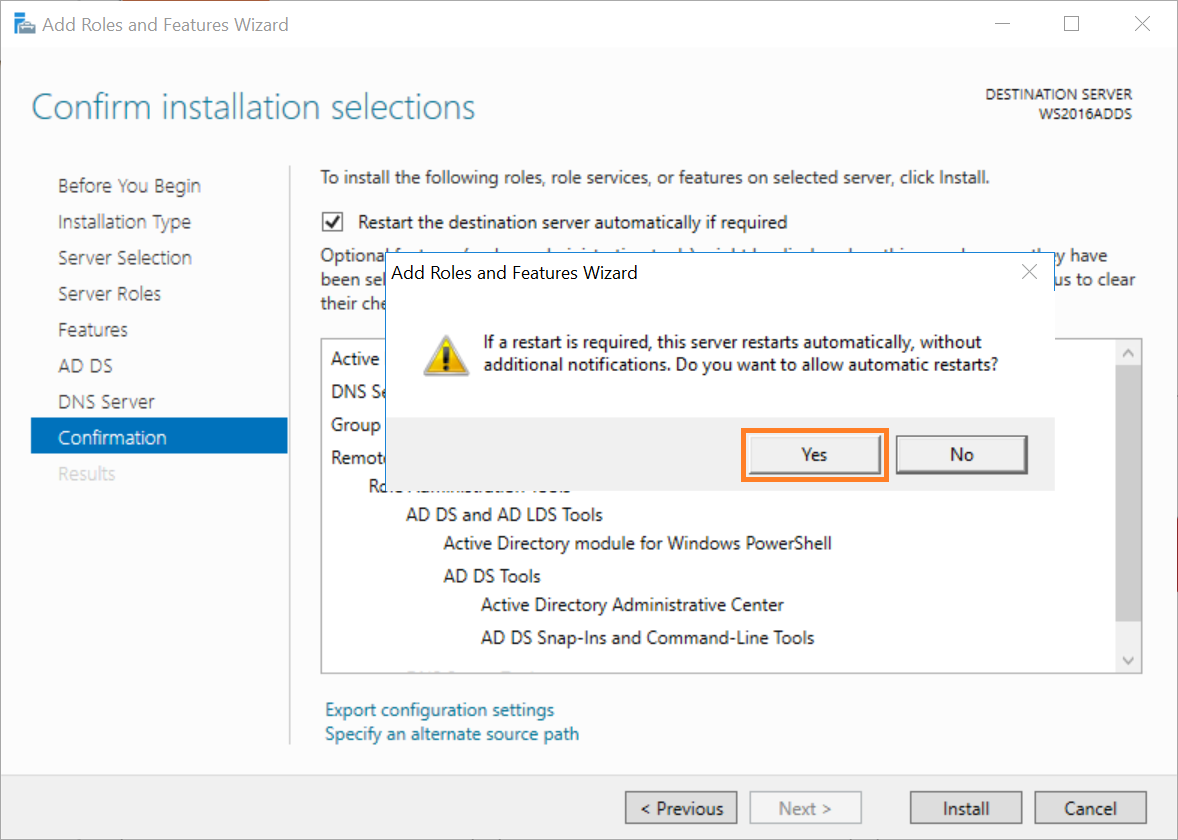The height and width of the screenshot is (840, 1178).
Task: Click the wizard icon in the title bar
Action: pyautogui.click(x=24, y=24)
